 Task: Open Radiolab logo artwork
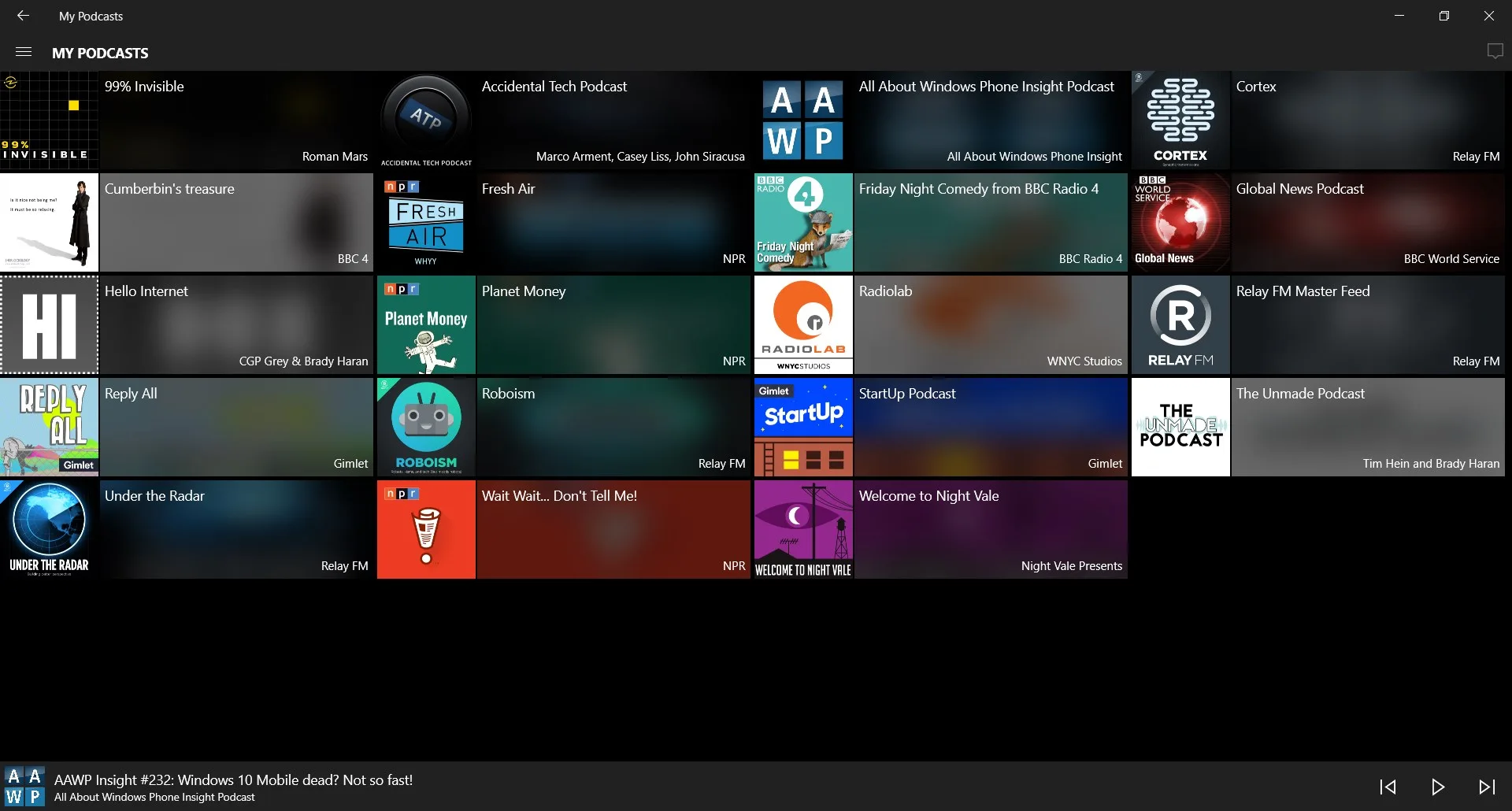pos(803,325)
